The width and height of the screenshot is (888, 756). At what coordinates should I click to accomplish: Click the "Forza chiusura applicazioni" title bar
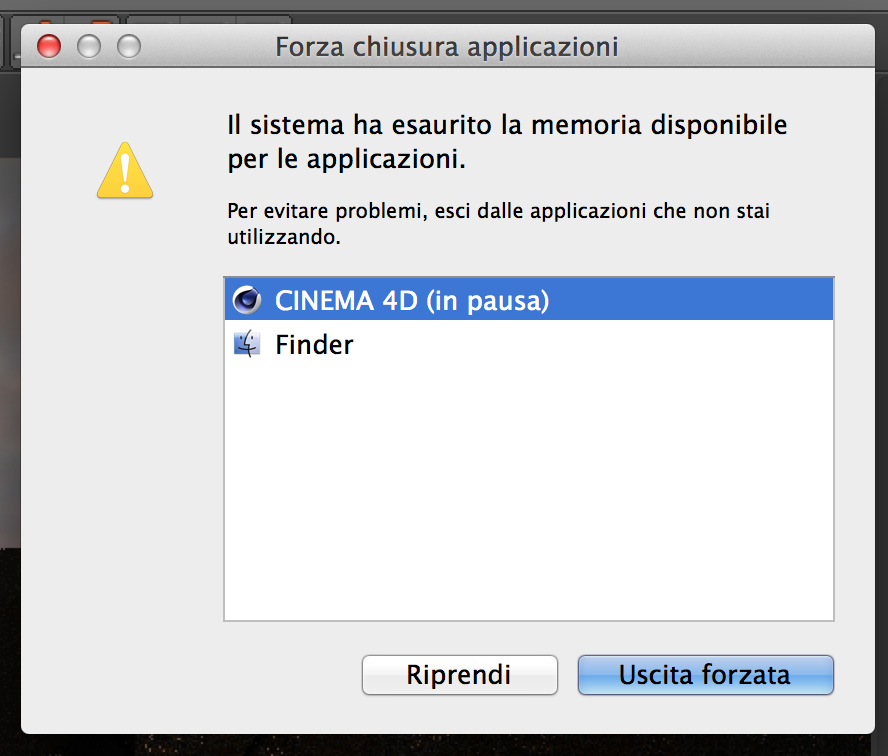[446, 46]
